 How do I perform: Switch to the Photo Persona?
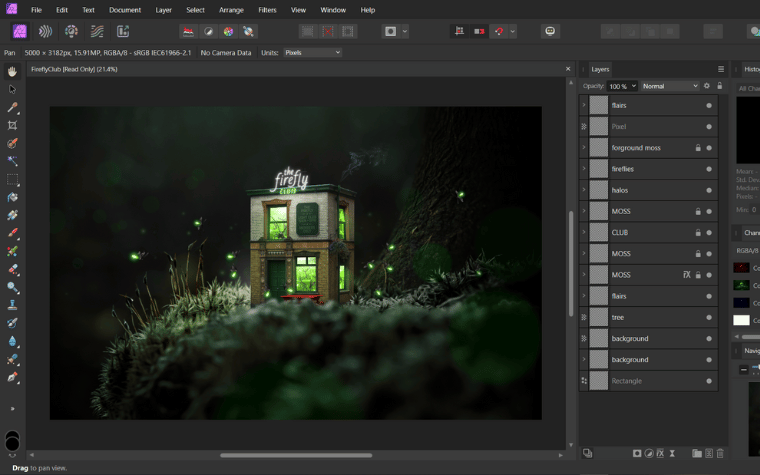[x=19, y=32]
